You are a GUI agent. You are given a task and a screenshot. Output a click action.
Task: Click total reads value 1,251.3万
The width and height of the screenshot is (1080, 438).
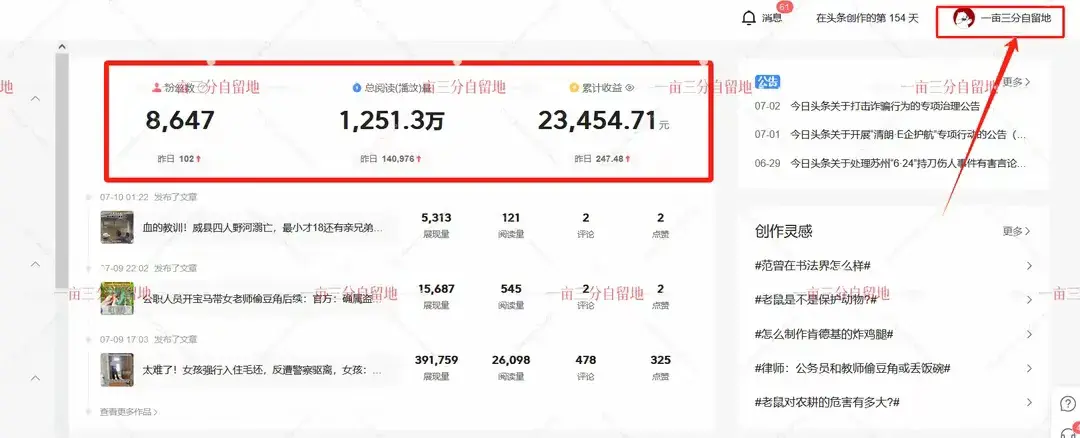click(391, 121)
